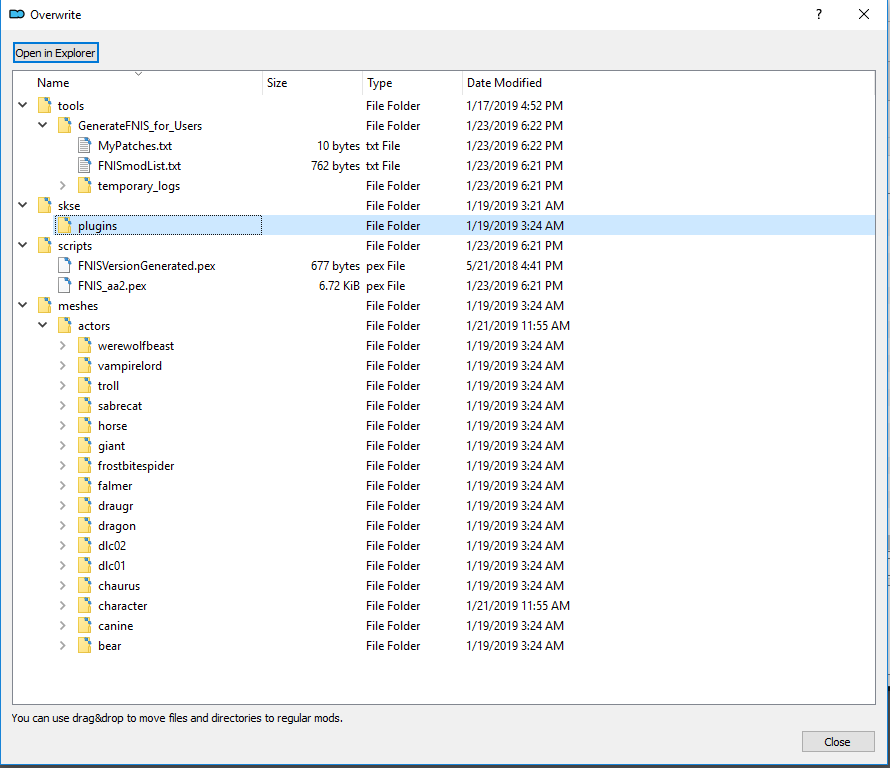Click the chaurus folder icon
Screen dimensions: 890x768
(85, 585)
